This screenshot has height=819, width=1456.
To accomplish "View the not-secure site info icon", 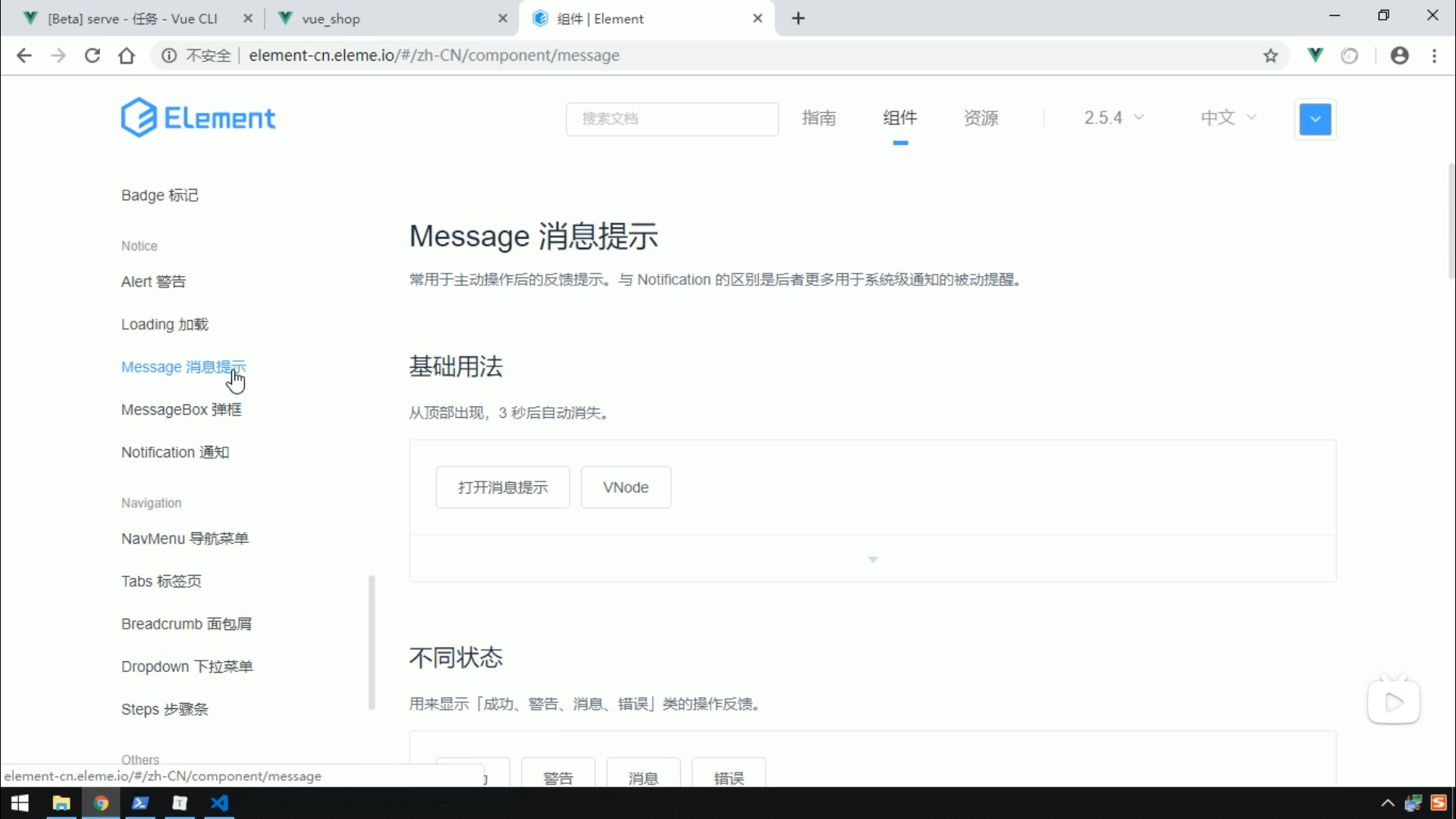I will 169,55.
